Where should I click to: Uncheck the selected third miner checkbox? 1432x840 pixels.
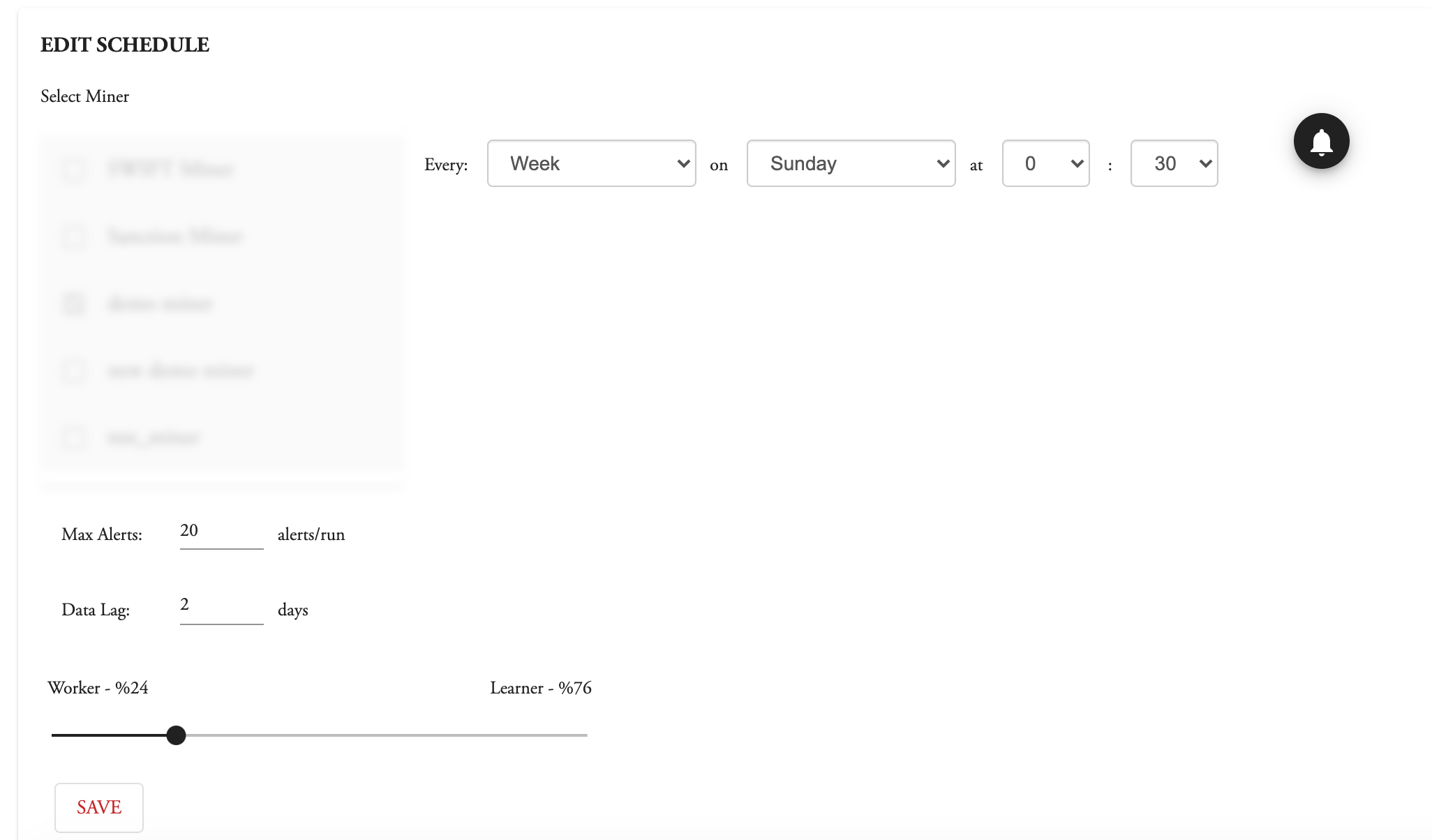[75, 303]
